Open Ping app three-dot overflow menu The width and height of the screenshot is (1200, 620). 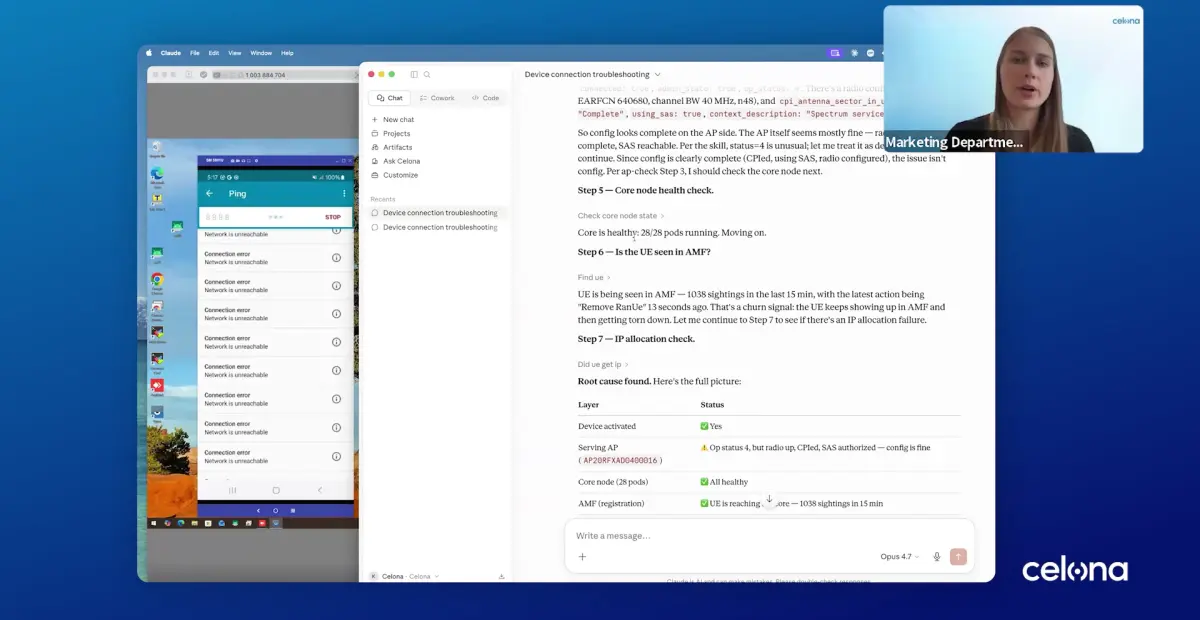345,193
